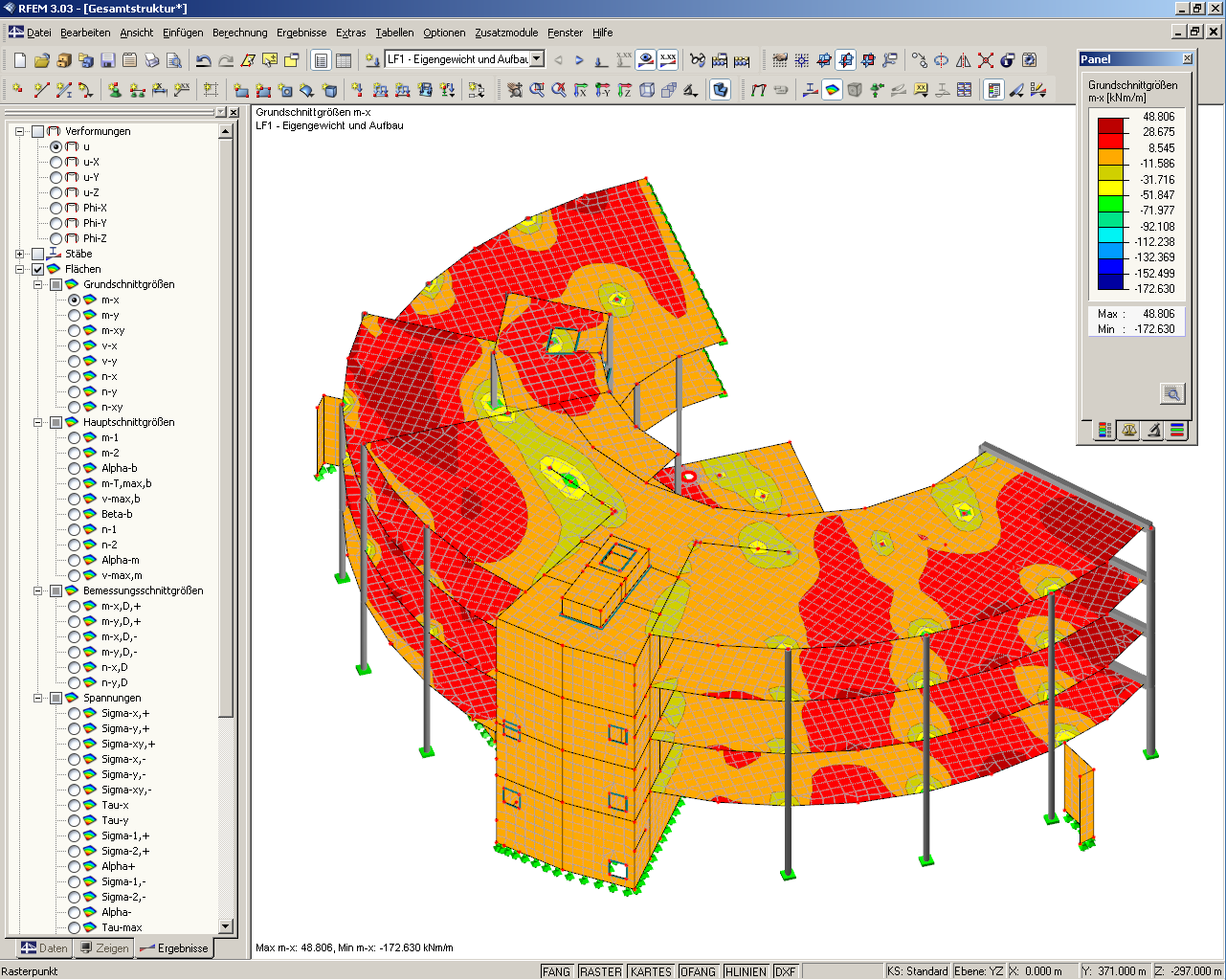This screenshot has width=1226, height=980.
Task: Enable DXF in the status bar
Action: pyautogui.click(x=785, y=970)
